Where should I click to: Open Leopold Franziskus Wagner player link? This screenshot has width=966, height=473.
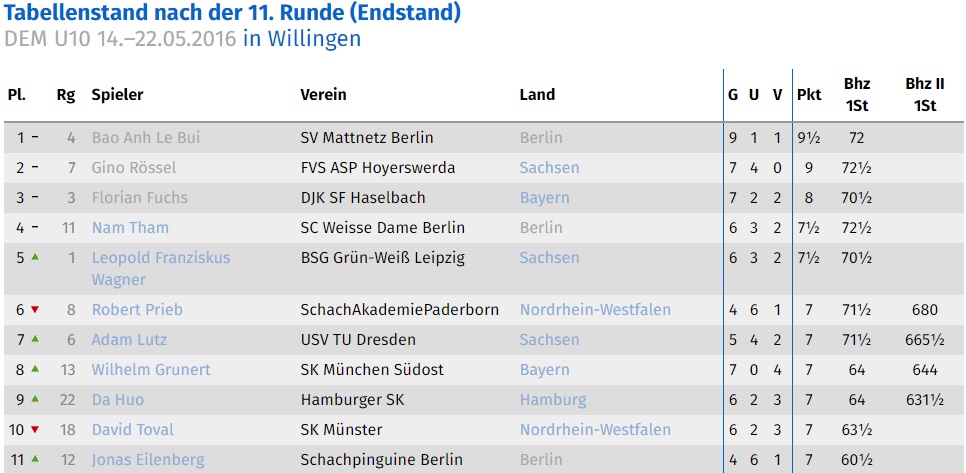click(x=161, y=269)
